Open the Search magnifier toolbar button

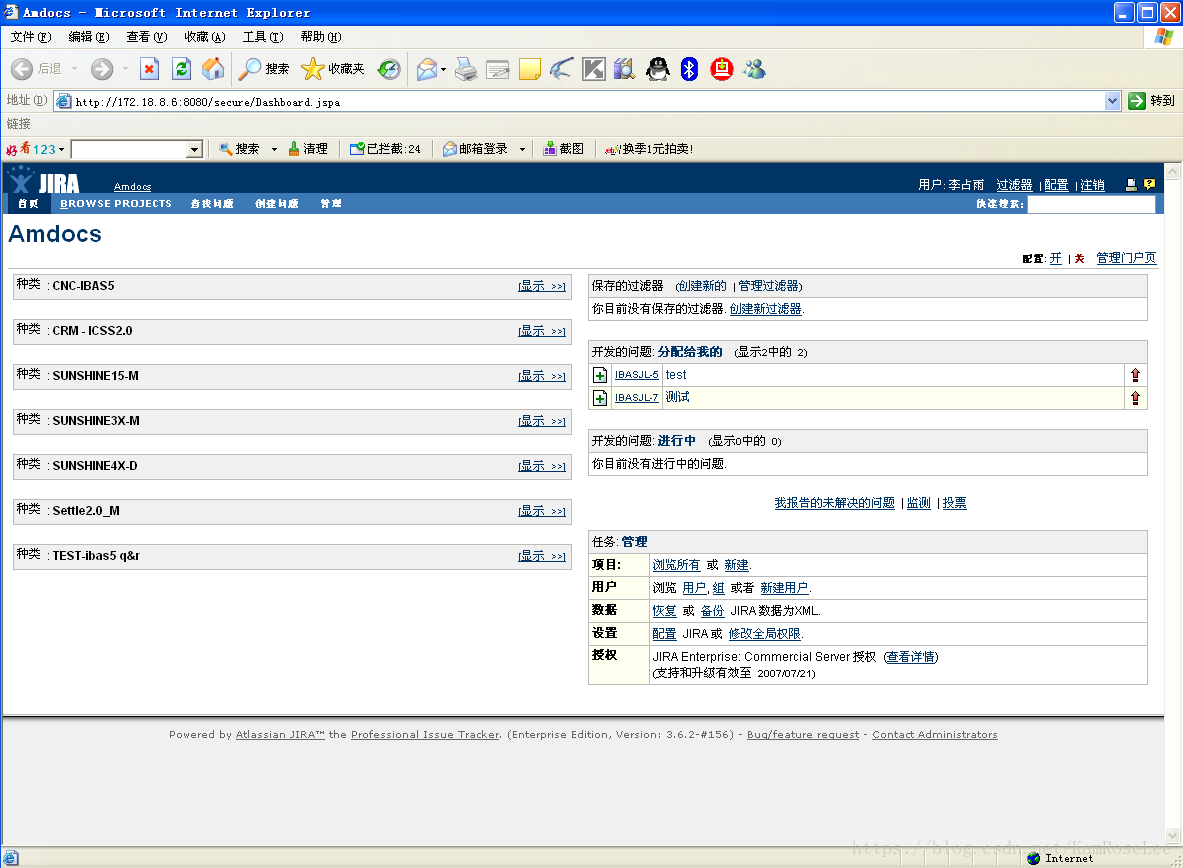(263, 69)
